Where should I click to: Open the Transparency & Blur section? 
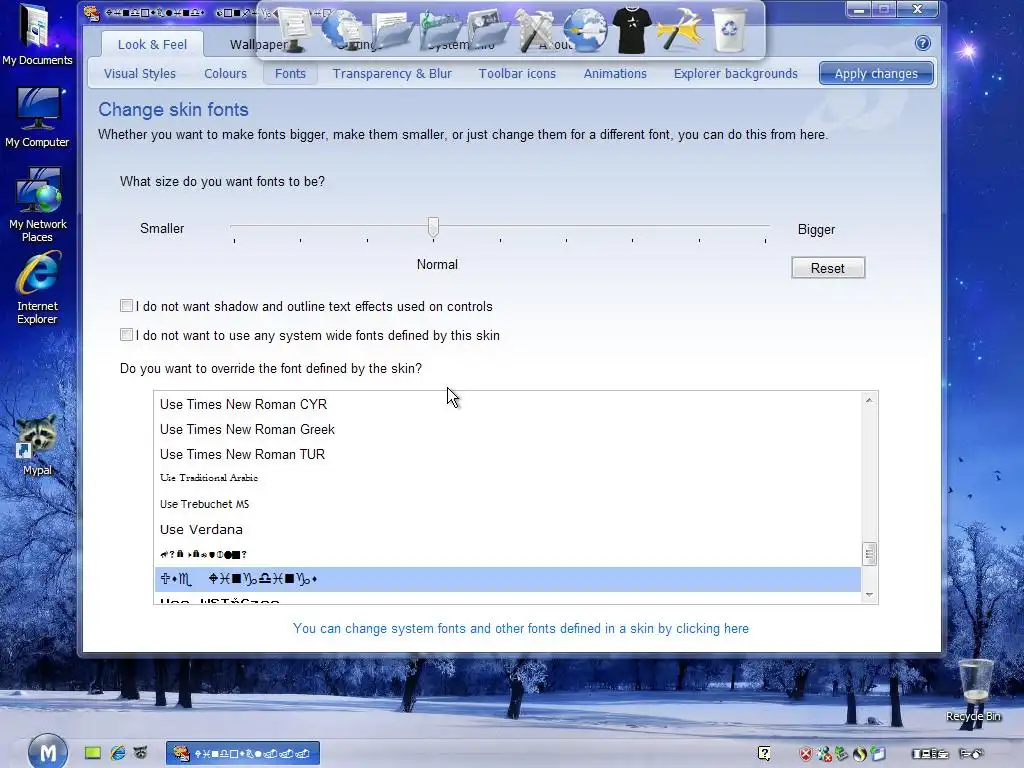[392, 73]
